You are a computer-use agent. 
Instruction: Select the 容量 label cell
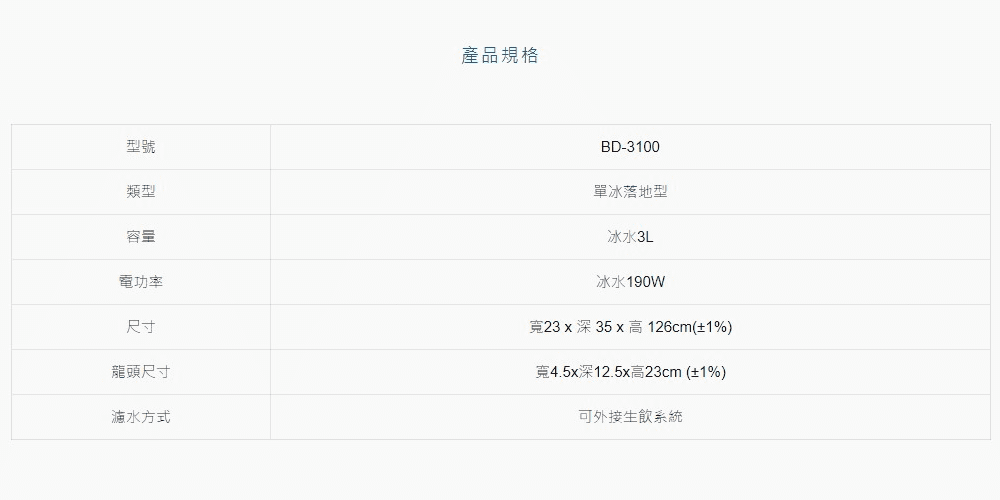141,237
